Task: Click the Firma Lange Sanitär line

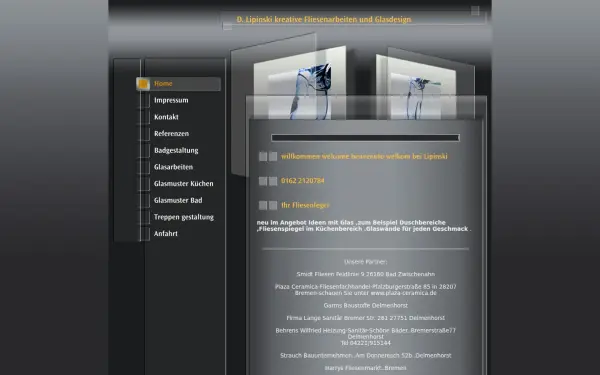Action: coord(365,318)
